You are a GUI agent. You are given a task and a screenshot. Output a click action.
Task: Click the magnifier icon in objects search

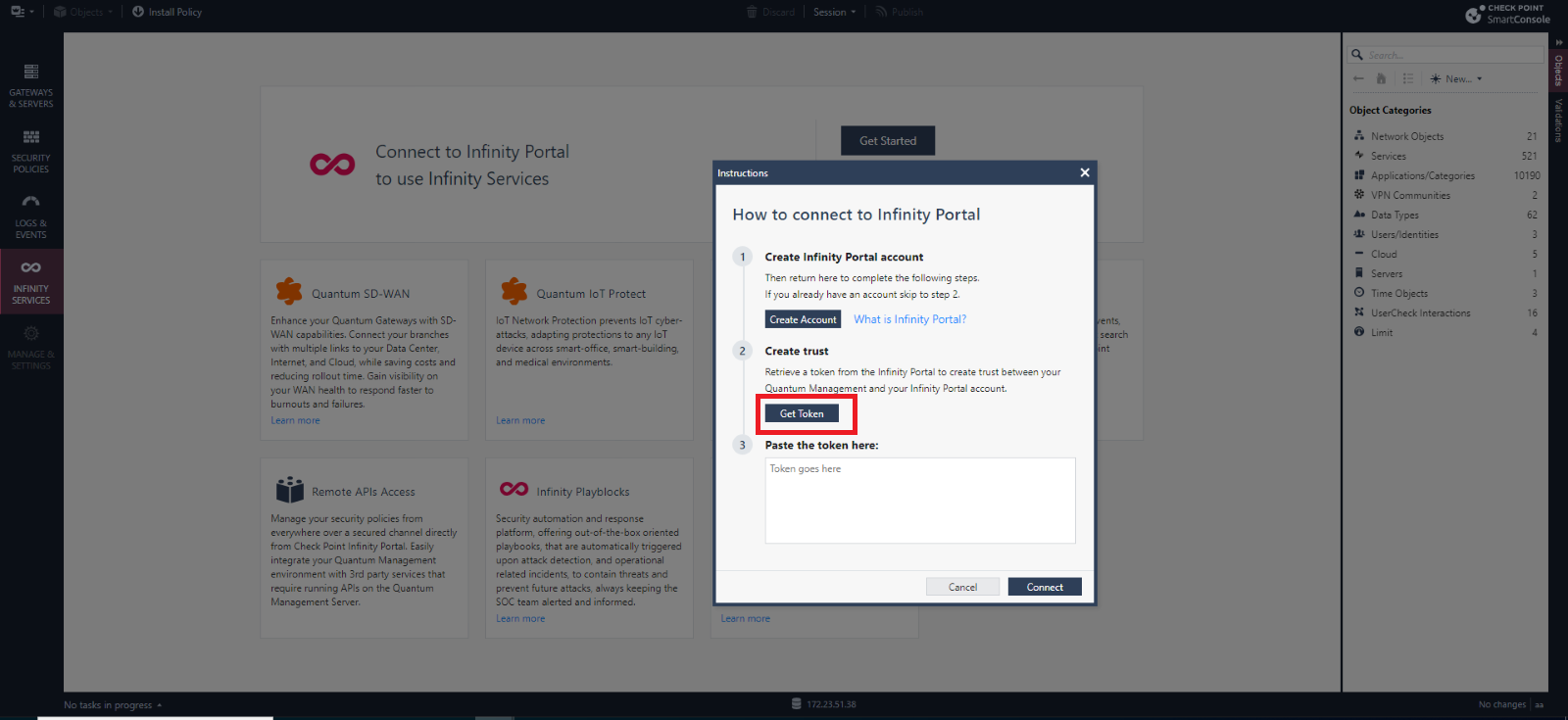point(1357,55)
